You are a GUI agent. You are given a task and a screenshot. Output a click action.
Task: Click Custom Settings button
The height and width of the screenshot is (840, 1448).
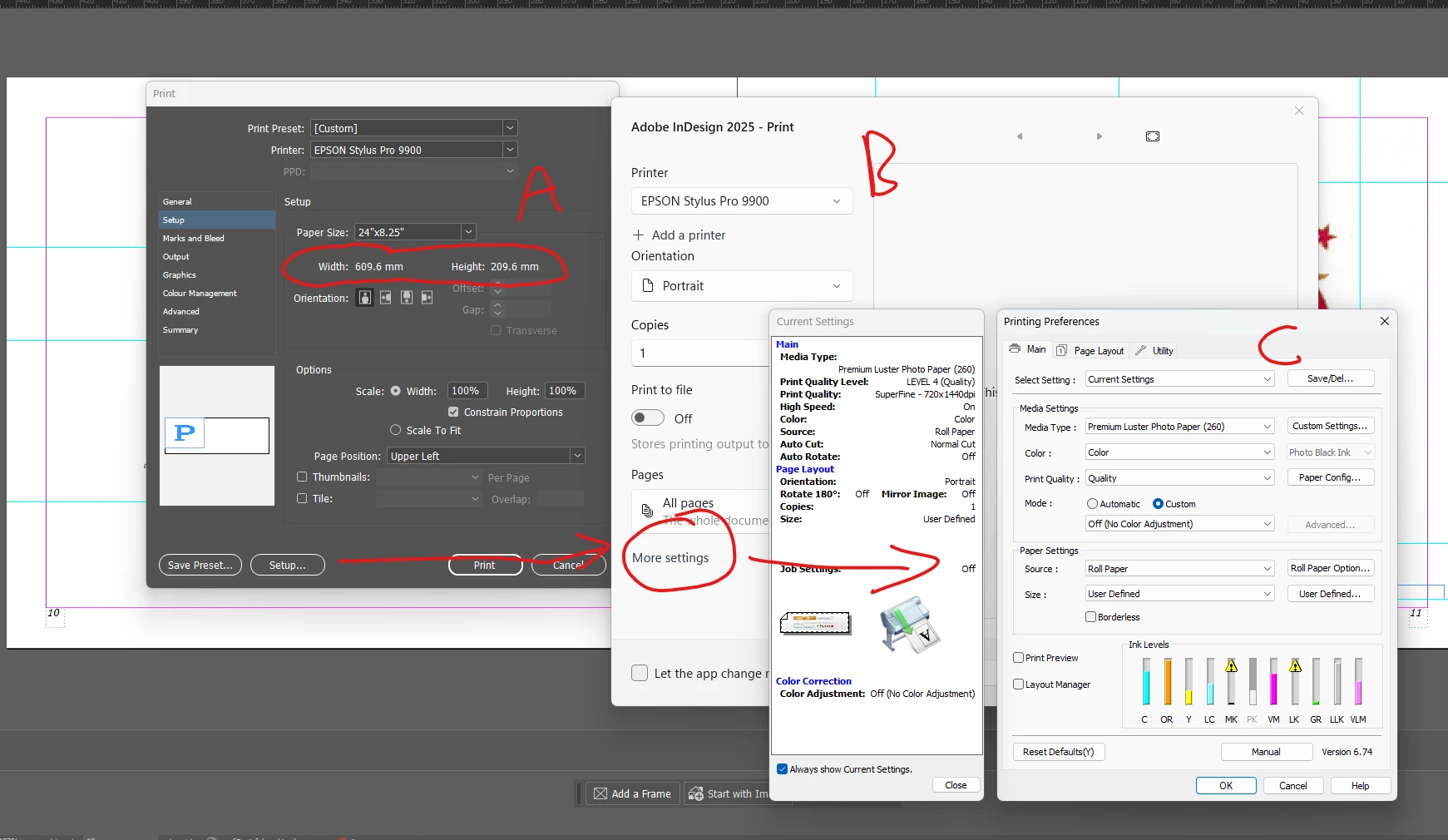coord(1330,426)
